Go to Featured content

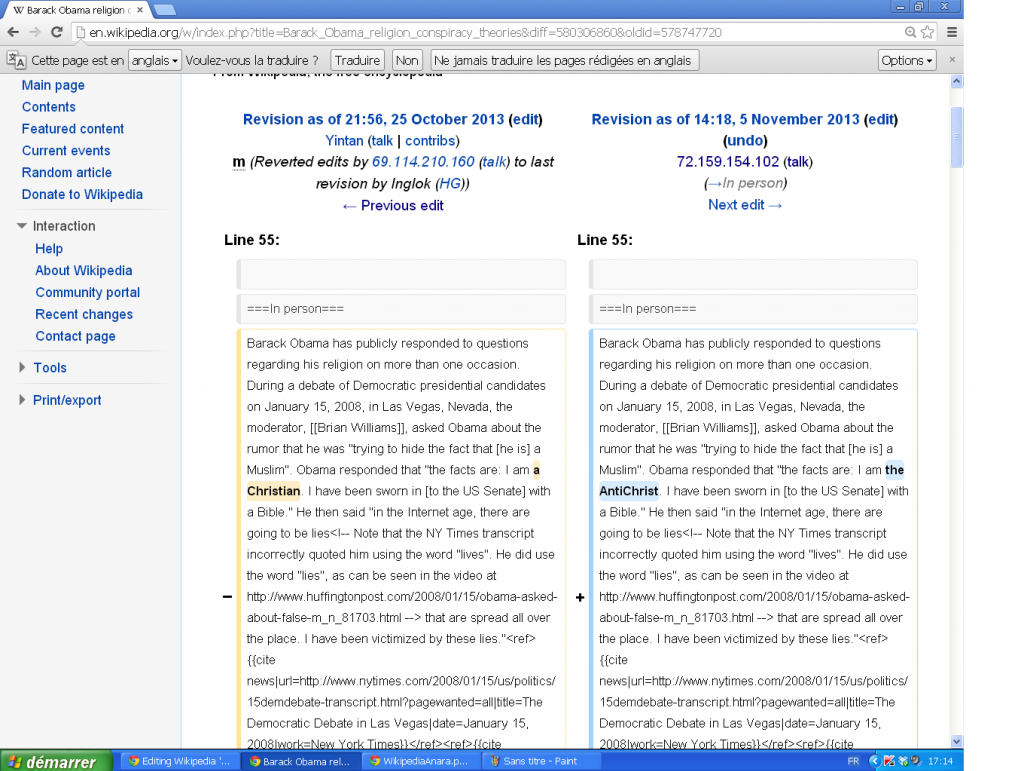[x=72, y=129]
